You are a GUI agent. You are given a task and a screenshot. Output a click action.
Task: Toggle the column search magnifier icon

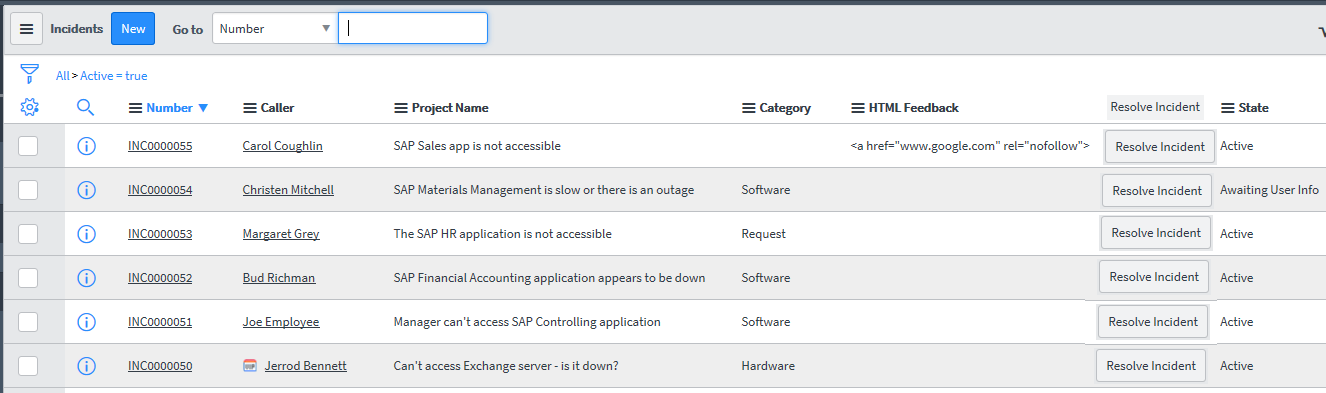(x=86, y=107)
